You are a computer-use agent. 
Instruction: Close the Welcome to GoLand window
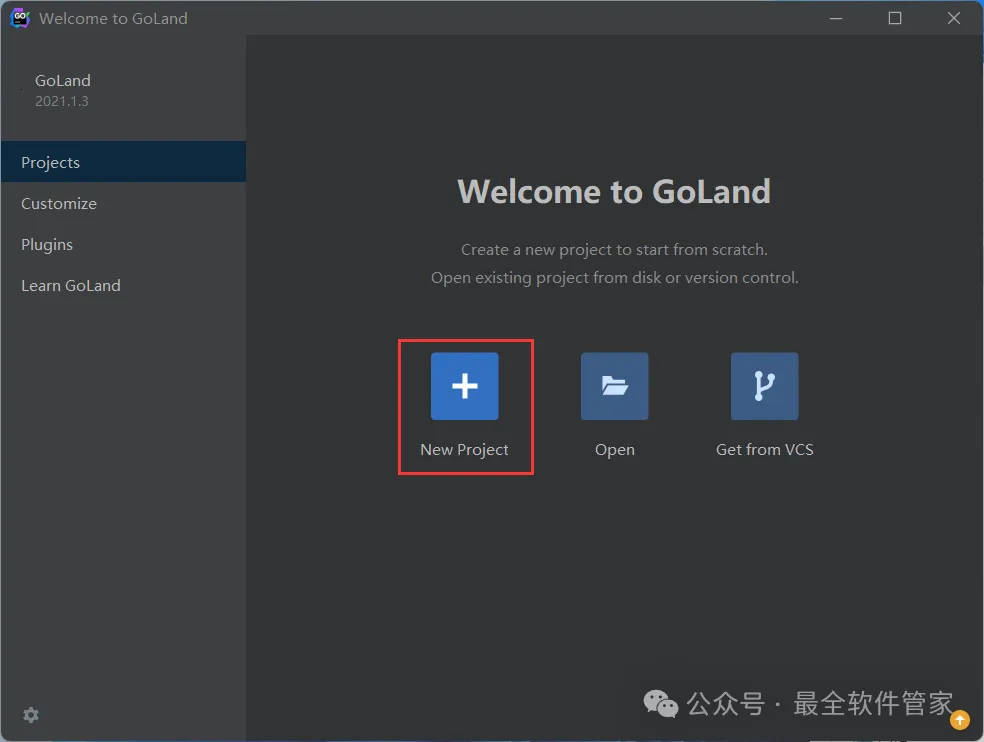pos(954,18)
